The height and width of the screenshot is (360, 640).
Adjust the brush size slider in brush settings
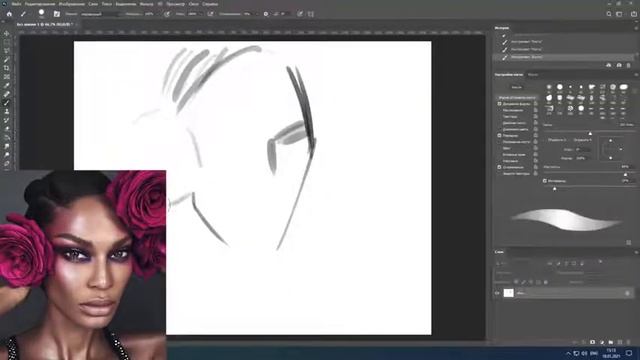[x=590, y=133]
